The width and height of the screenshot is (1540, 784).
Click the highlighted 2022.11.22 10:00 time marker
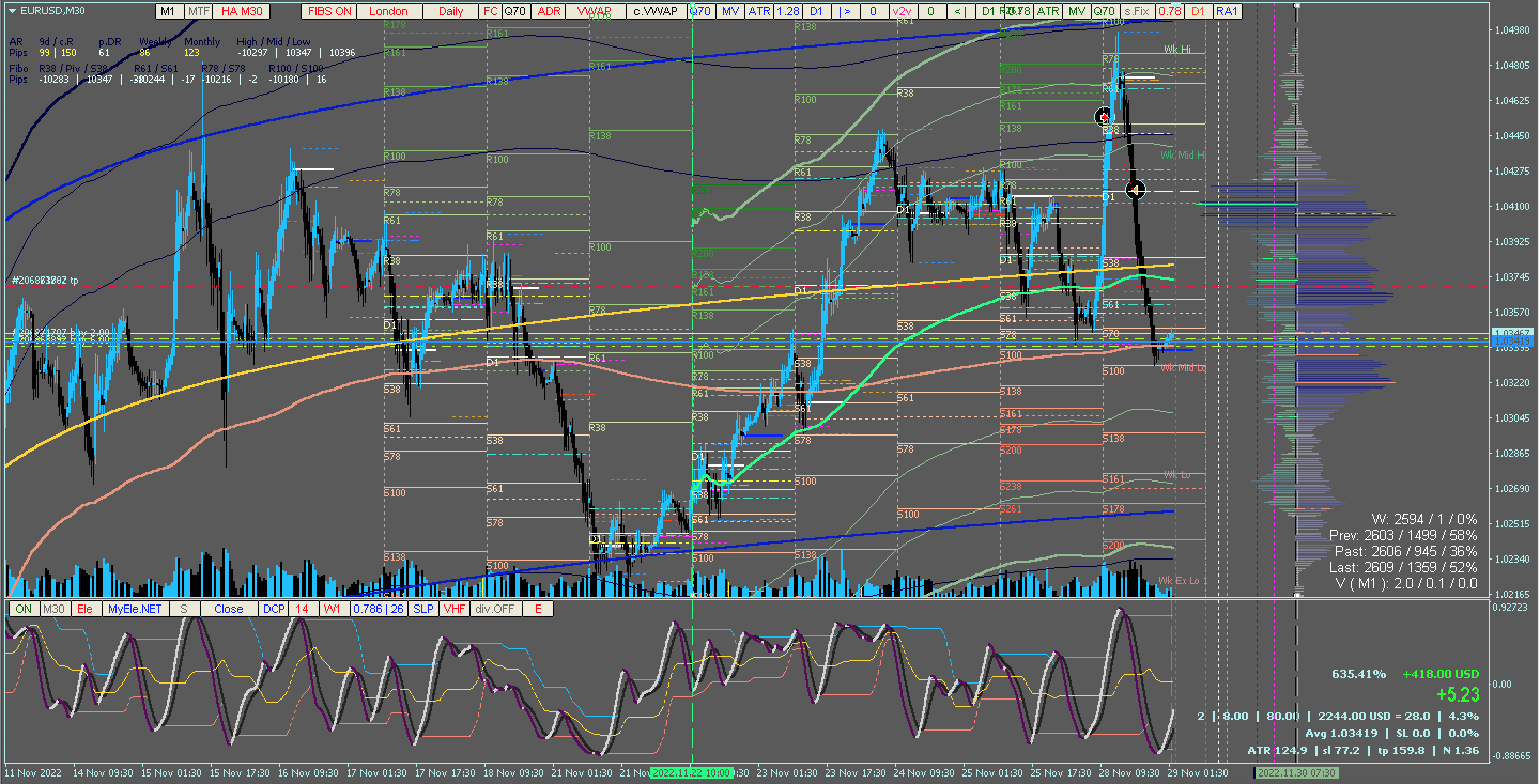coord(691,773)
